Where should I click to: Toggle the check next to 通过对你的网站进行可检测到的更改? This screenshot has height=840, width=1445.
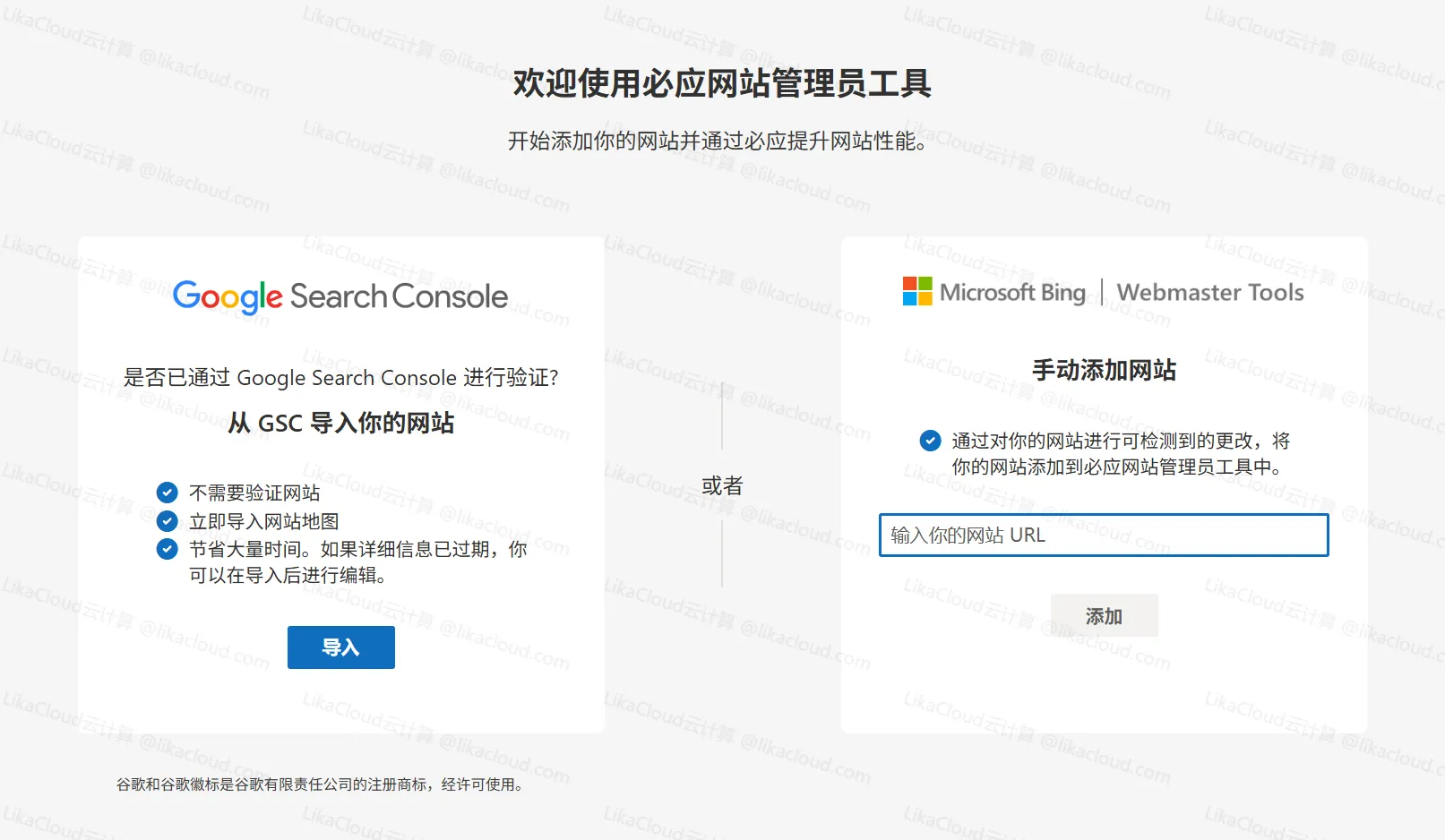(x=929, y=441)
